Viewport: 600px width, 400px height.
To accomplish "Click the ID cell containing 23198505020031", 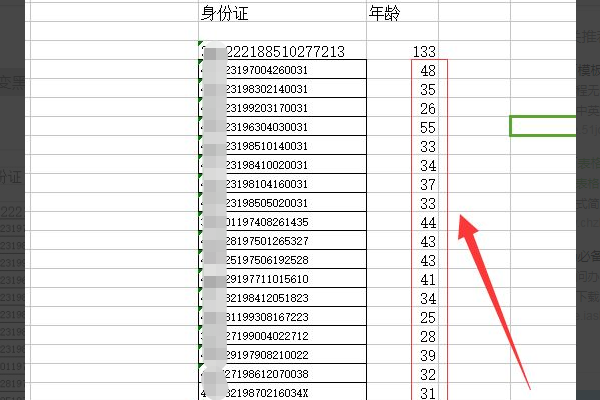I will click(282, 202).
